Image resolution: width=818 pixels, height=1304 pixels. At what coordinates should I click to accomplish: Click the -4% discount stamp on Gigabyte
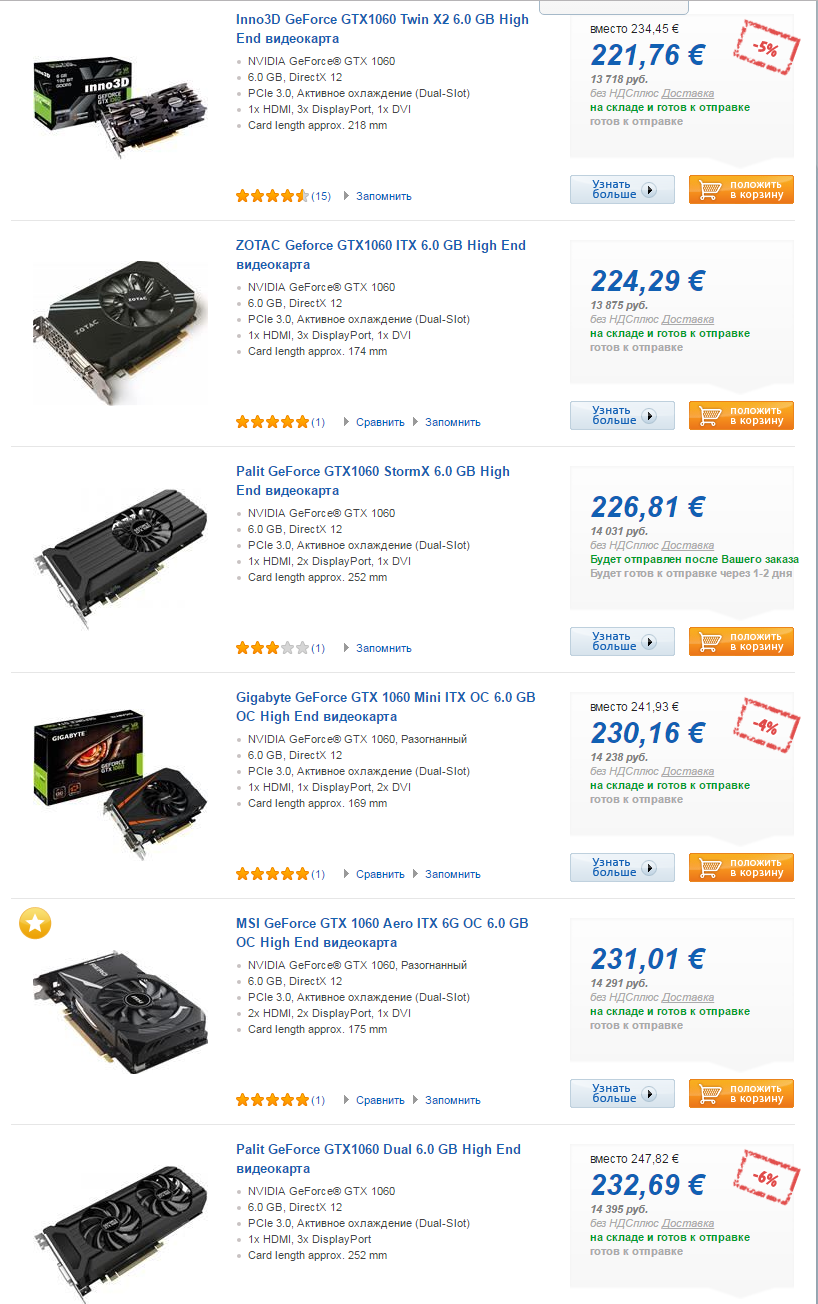tap(765, 726)
